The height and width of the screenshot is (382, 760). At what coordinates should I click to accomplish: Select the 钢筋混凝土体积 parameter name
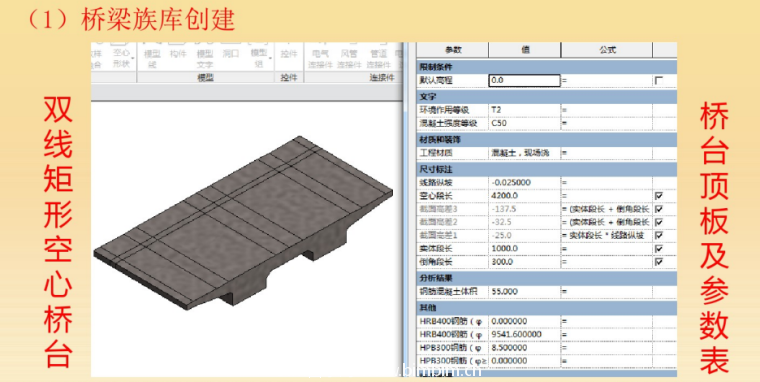tap(448, 291)
